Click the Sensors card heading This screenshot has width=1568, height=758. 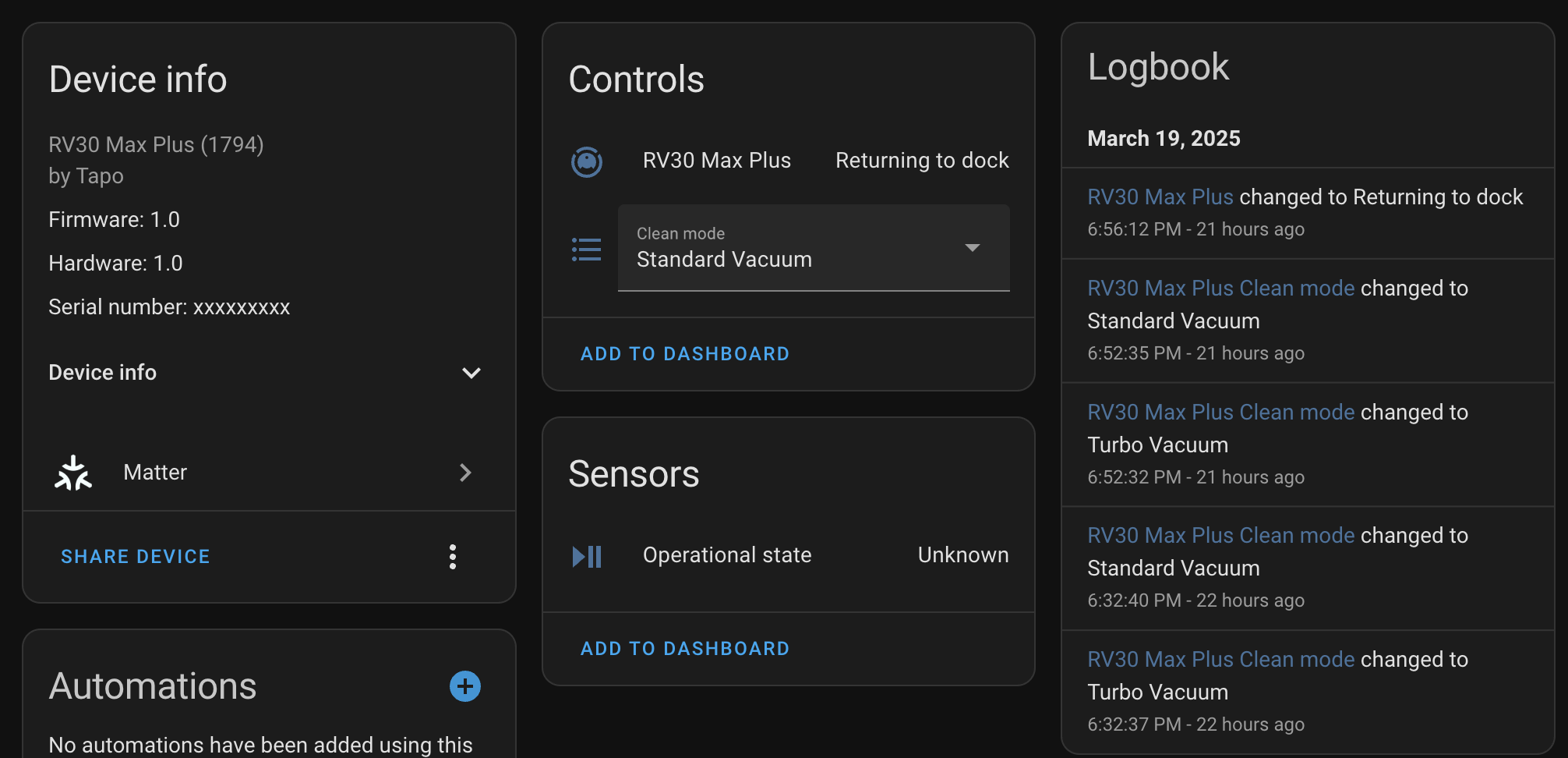(634, 474)
